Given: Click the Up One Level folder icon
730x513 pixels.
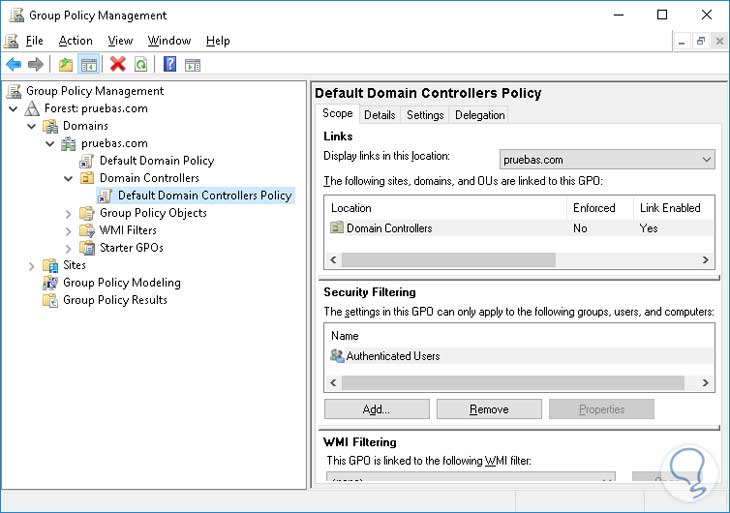Looking at the screenshot, I should click(66, 64).
